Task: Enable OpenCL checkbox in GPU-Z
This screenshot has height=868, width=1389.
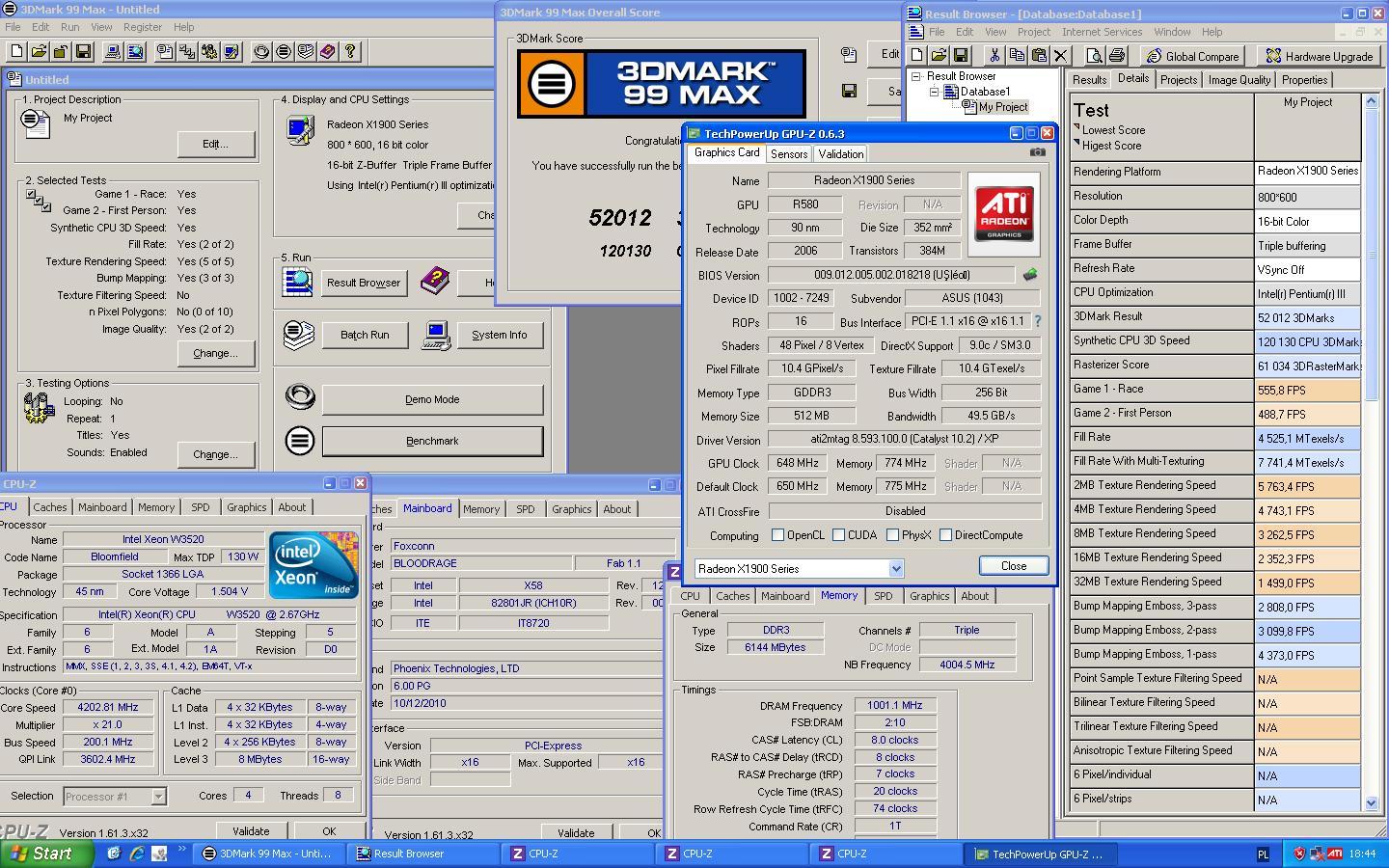Action: 777,535
